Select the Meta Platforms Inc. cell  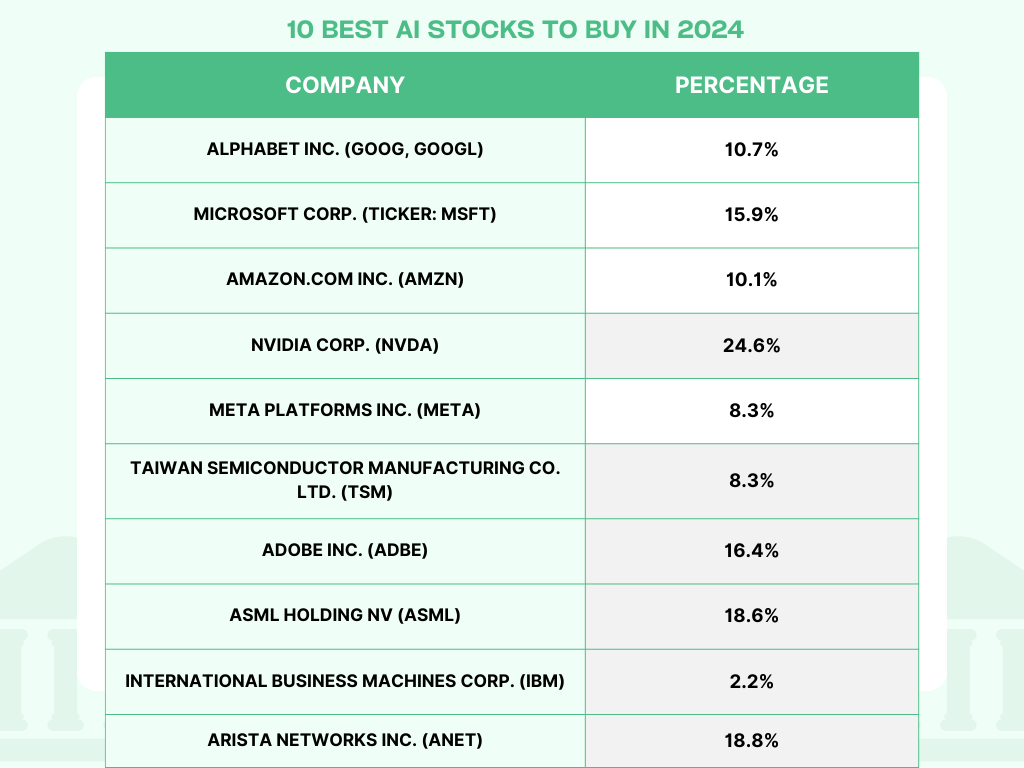coord(345,410)
